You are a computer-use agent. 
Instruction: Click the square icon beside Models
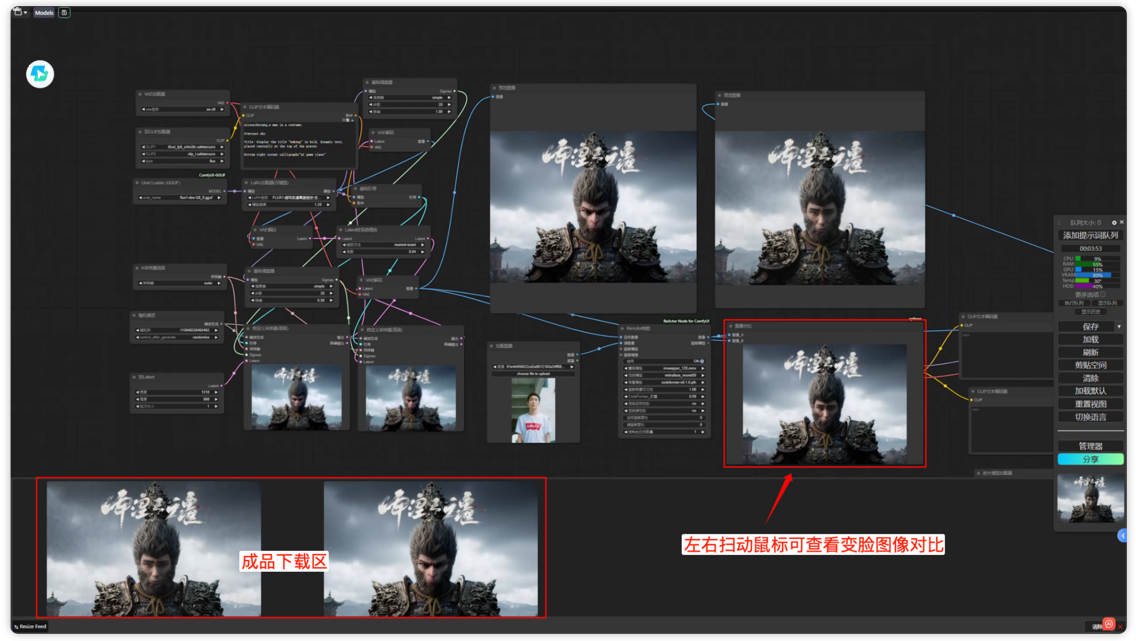pos(64,12)
